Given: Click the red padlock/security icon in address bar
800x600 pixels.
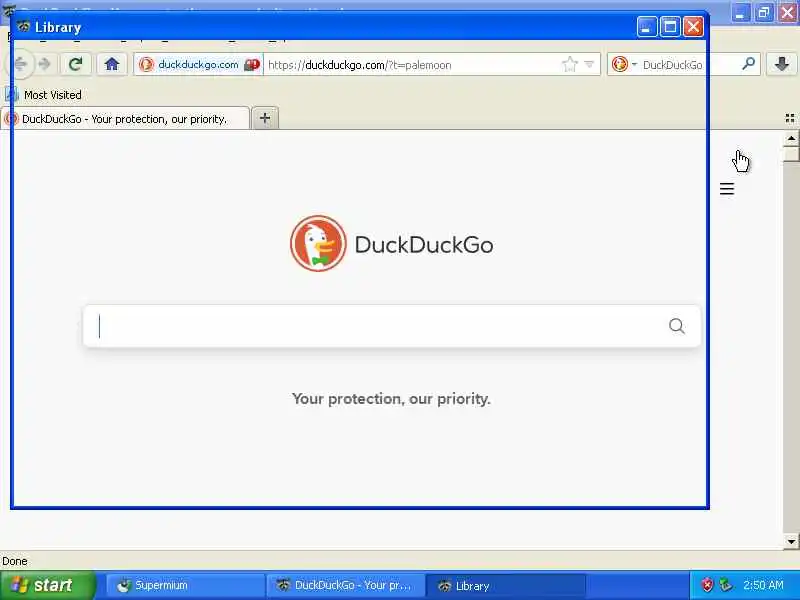Looking at the screenshot, I should pyautogui.click(x=252, y=65).
